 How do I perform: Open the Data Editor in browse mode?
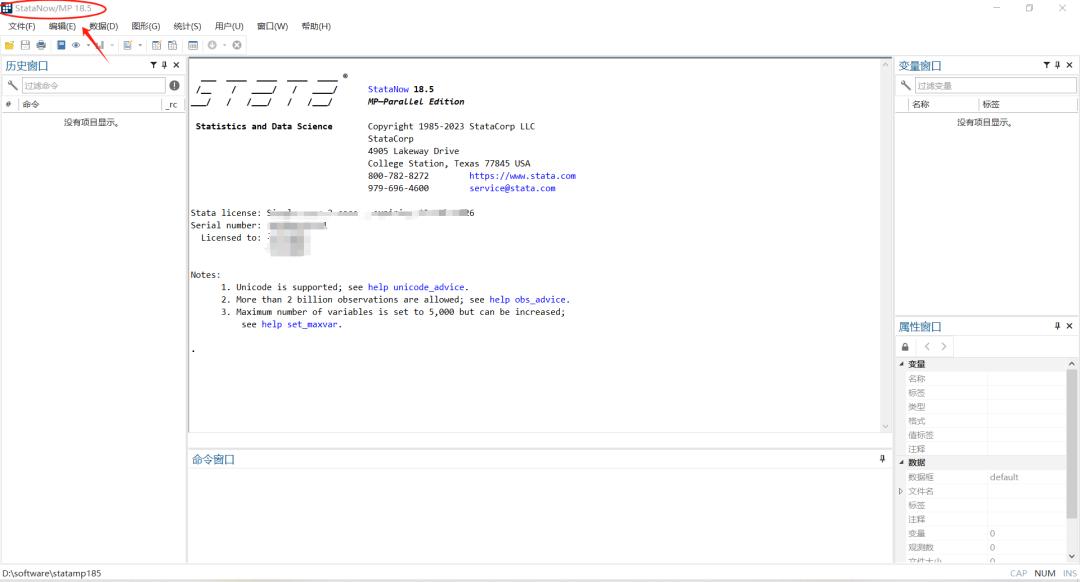tap(172, 45)
